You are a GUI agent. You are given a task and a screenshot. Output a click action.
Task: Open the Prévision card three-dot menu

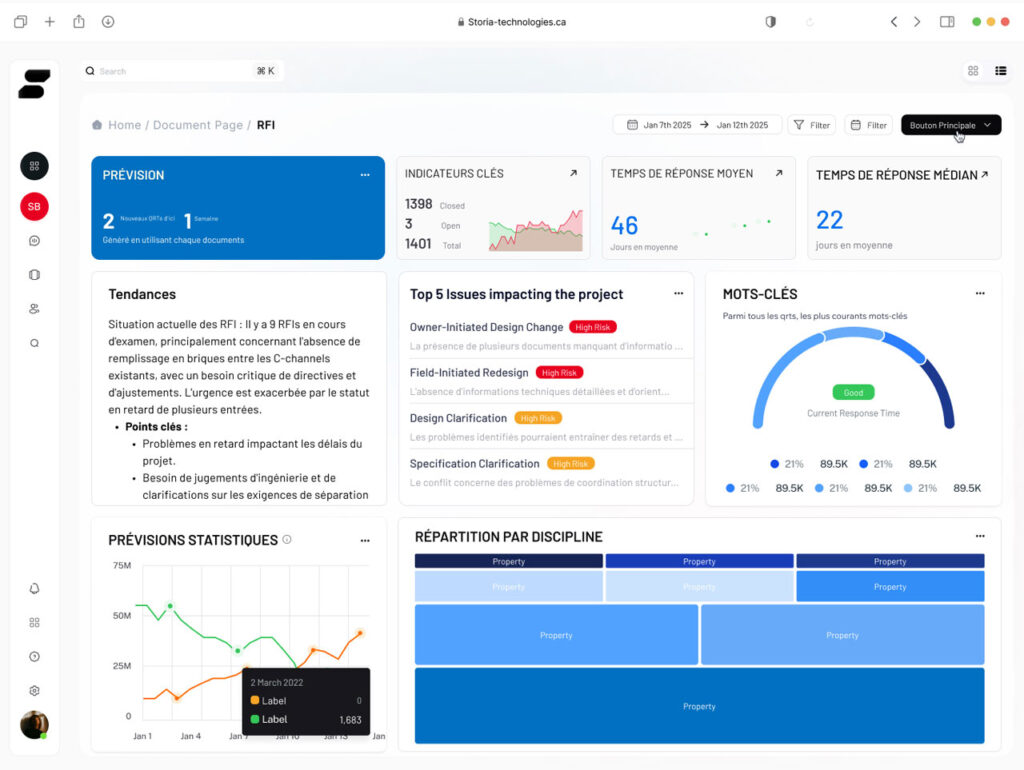pyautogui.click(x=365, y=175)
